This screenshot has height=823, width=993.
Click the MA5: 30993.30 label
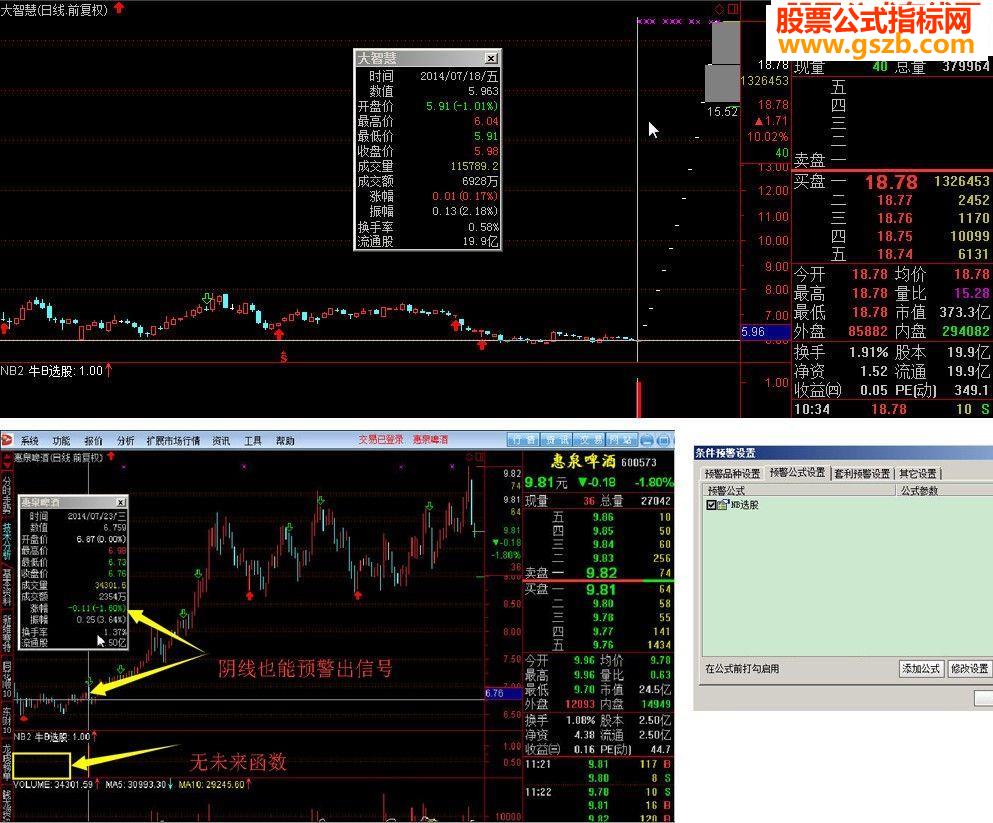coord(136,784)
